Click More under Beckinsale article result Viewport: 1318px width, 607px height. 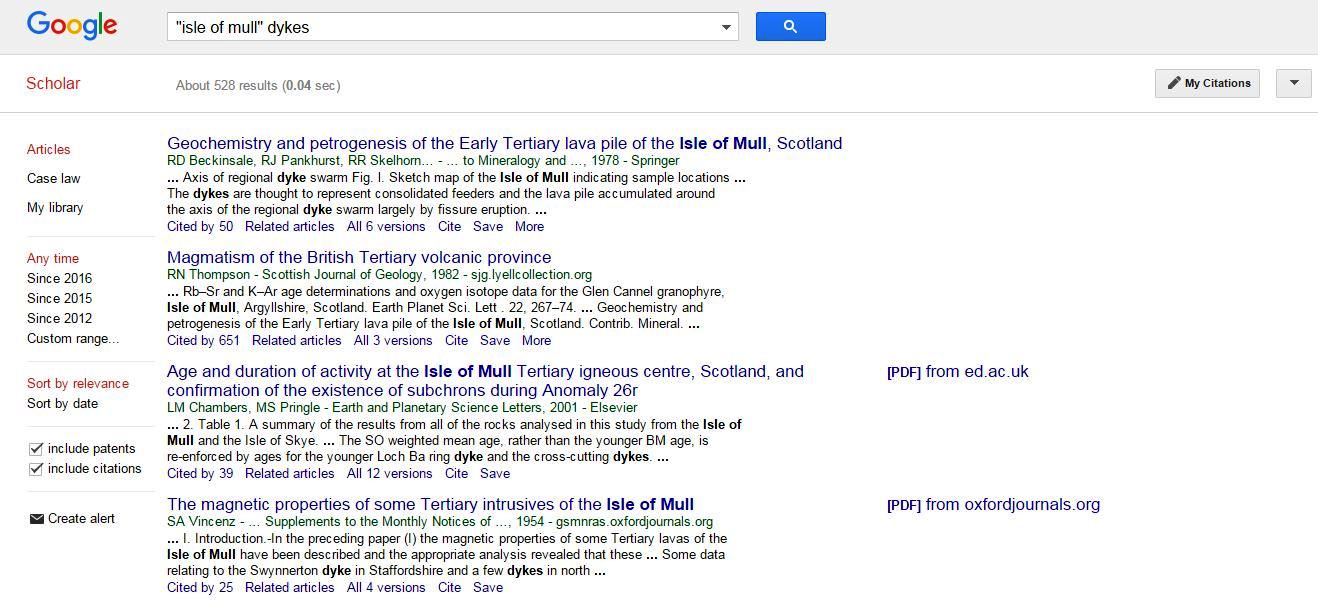(x=529, y=227)
